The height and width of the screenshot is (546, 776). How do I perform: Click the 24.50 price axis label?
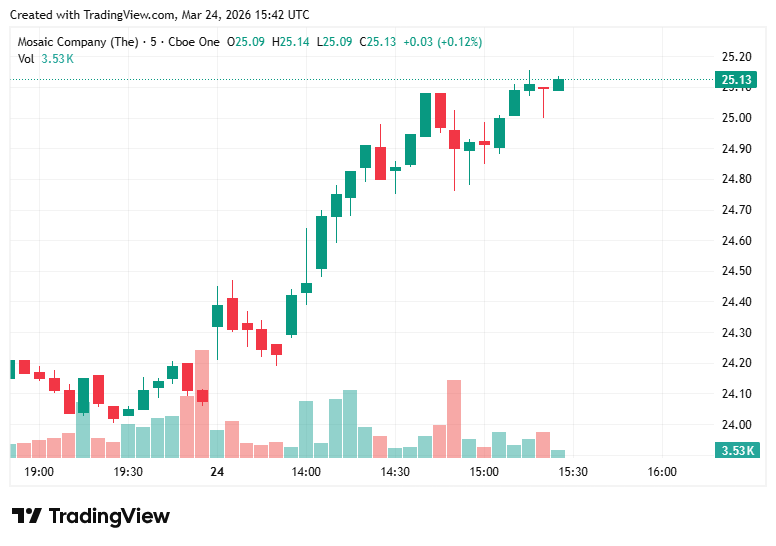coord(736,271)
